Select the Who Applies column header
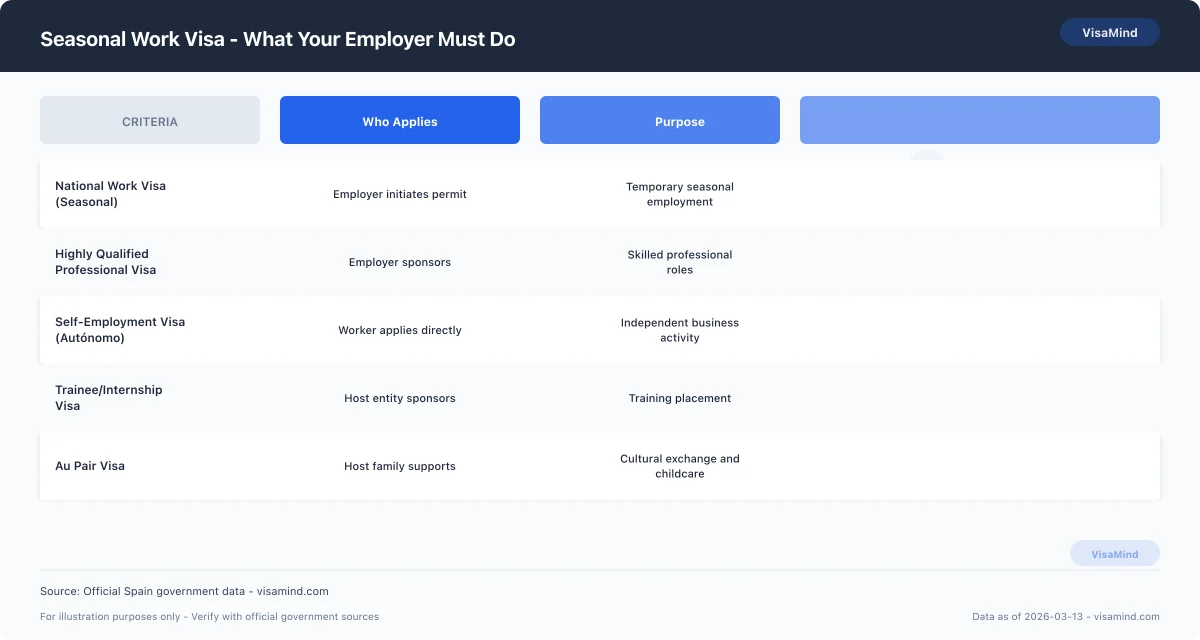This screenshot has width=1200, height=640. coord(399,120)
